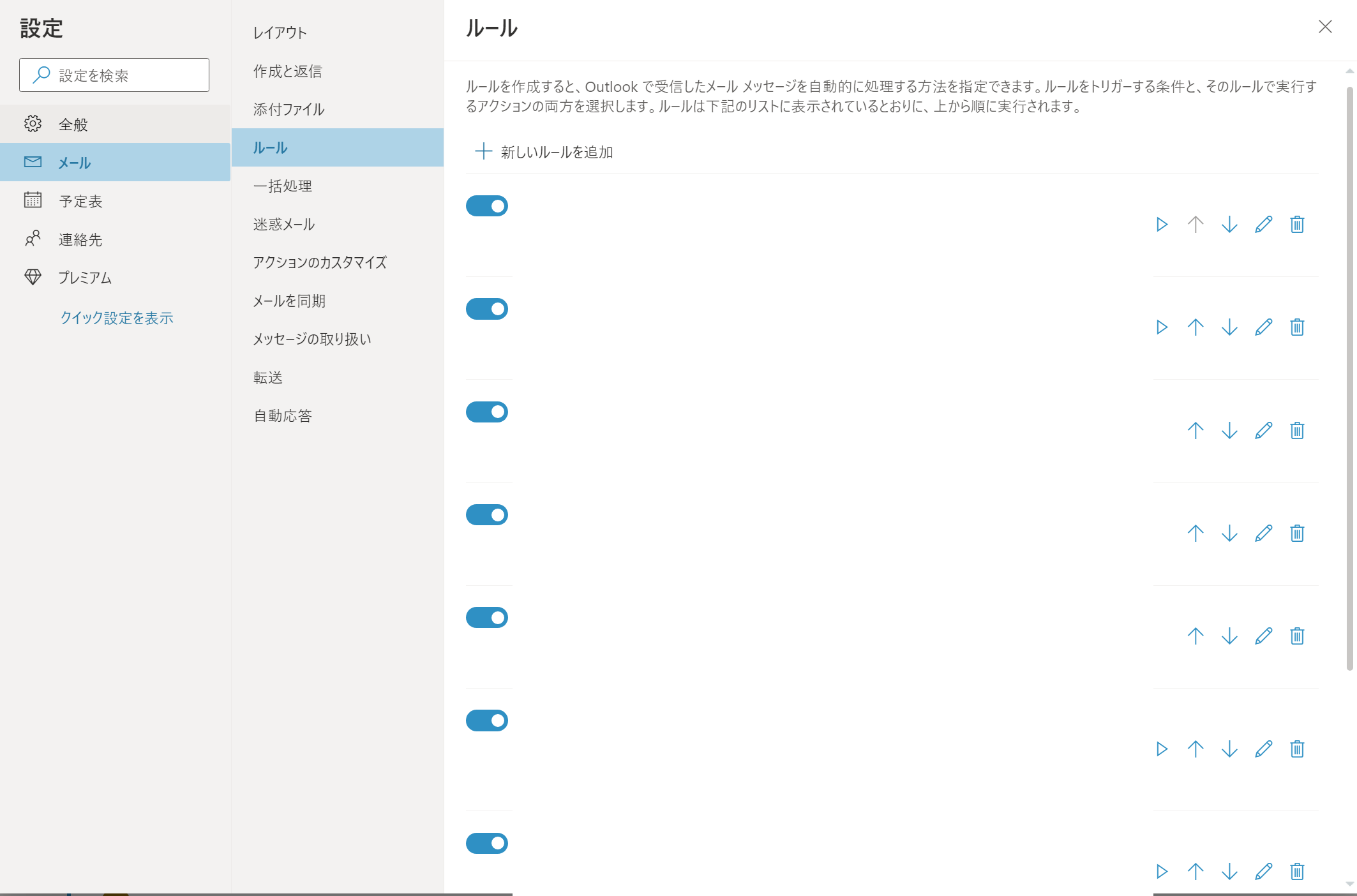Viewport: 1357px width, 896px height.
Task: Delete the first rule with trash icon
Action: [x=1297, y=225]
